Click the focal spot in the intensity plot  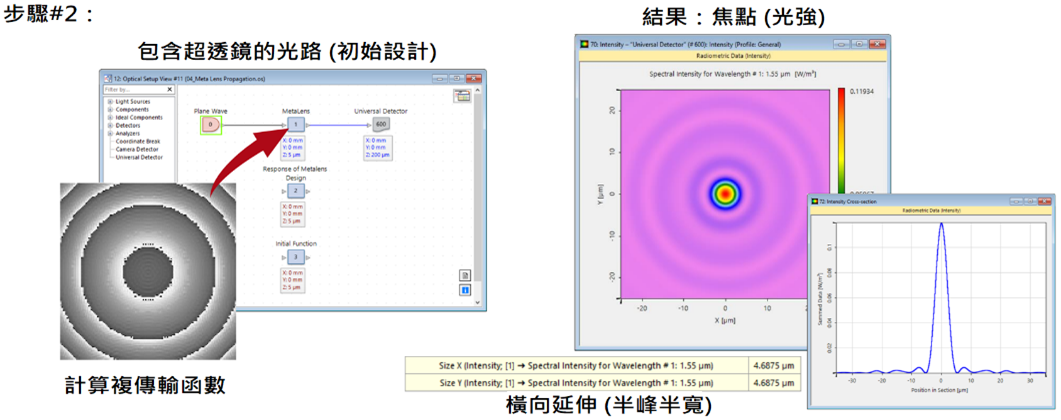(x=726, y=193)
